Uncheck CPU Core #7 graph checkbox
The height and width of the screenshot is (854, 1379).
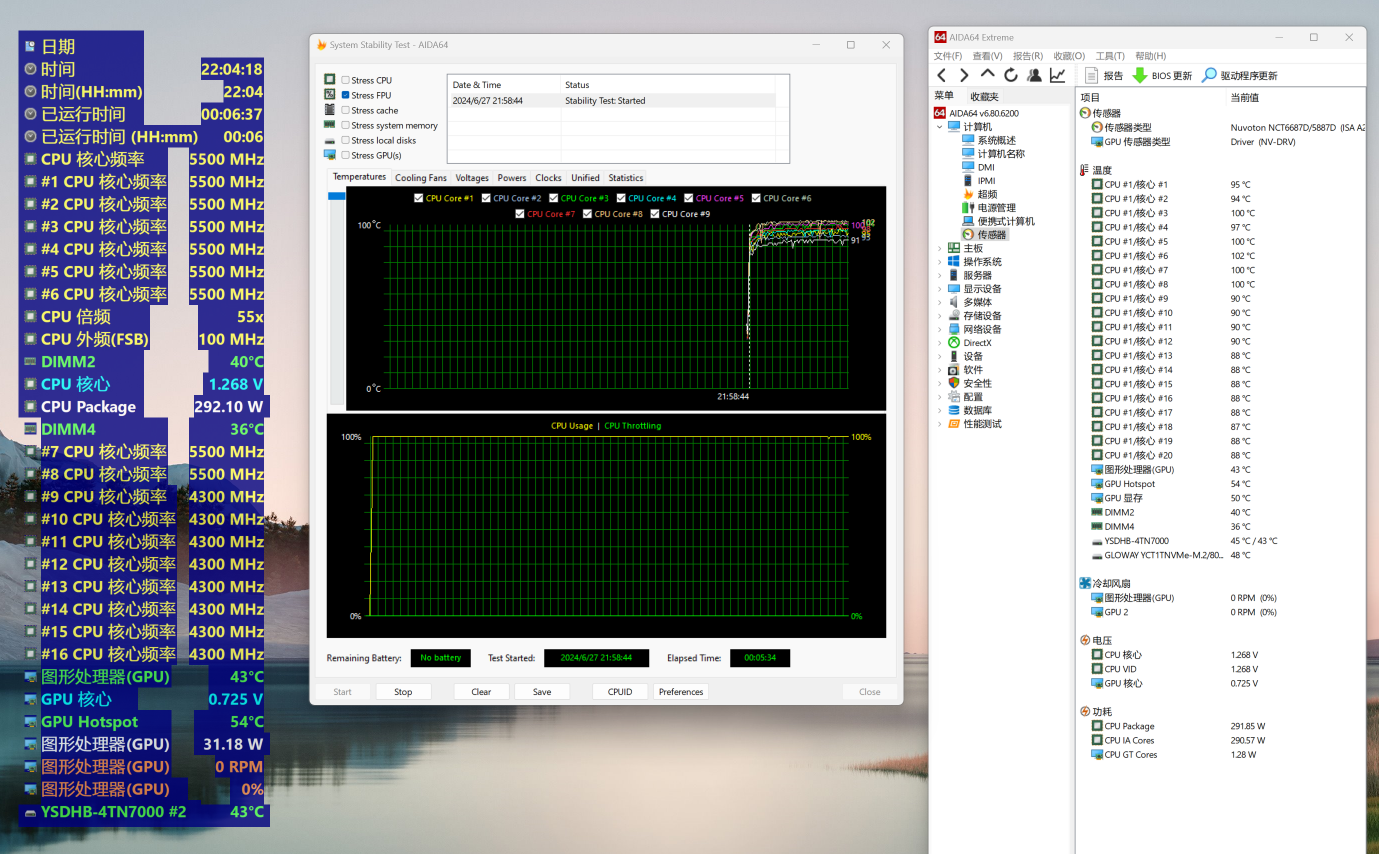tap(520, 214)
